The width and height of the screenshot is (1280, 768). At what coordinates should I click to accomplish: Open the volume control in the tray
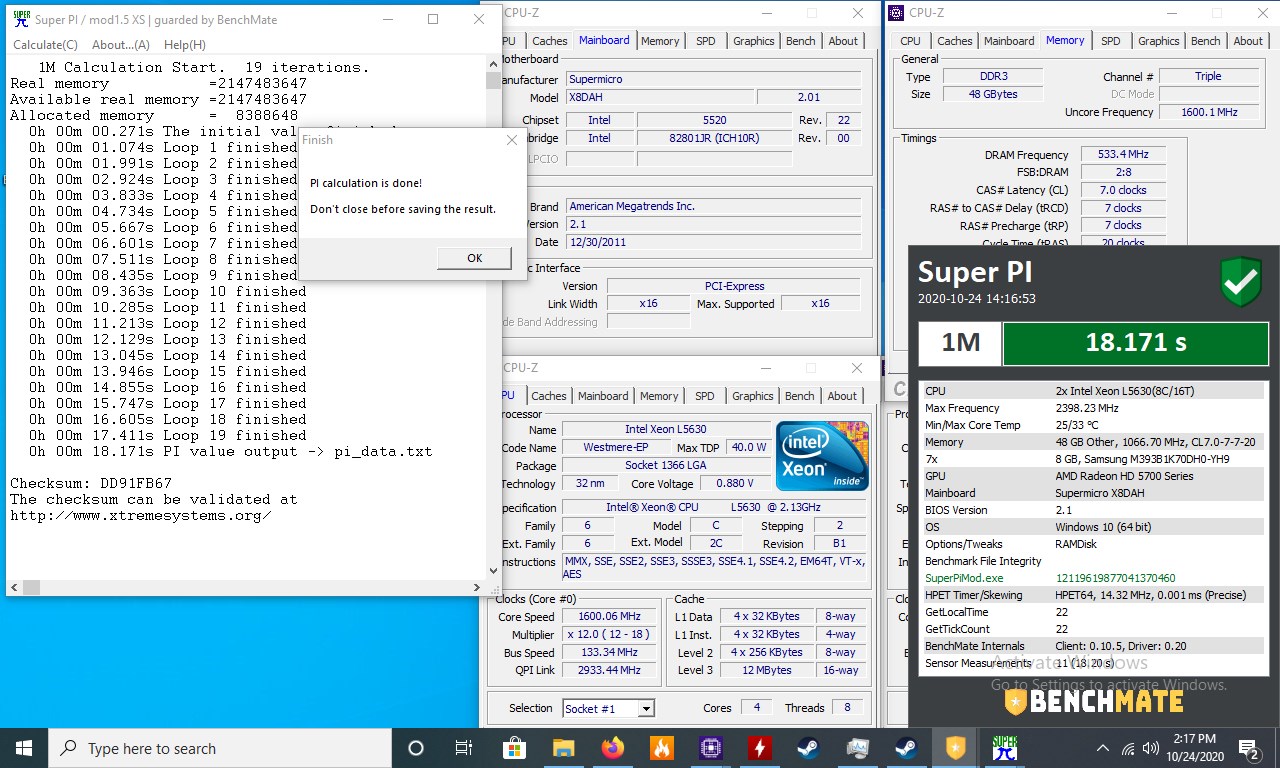1153,748
